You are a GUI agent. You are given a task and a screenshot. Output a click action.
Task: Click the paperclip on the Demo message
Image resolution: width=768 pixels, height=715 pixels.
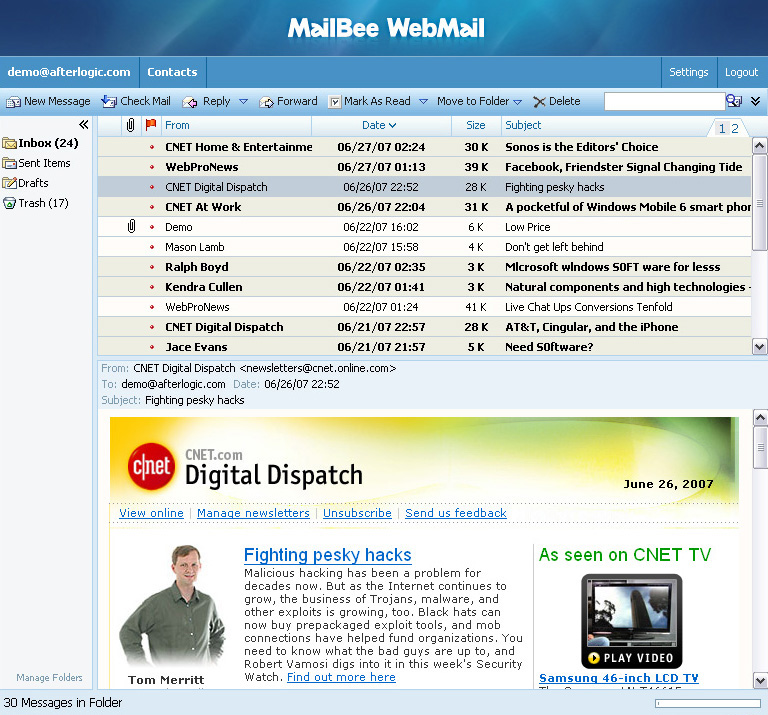coord(131,226)
